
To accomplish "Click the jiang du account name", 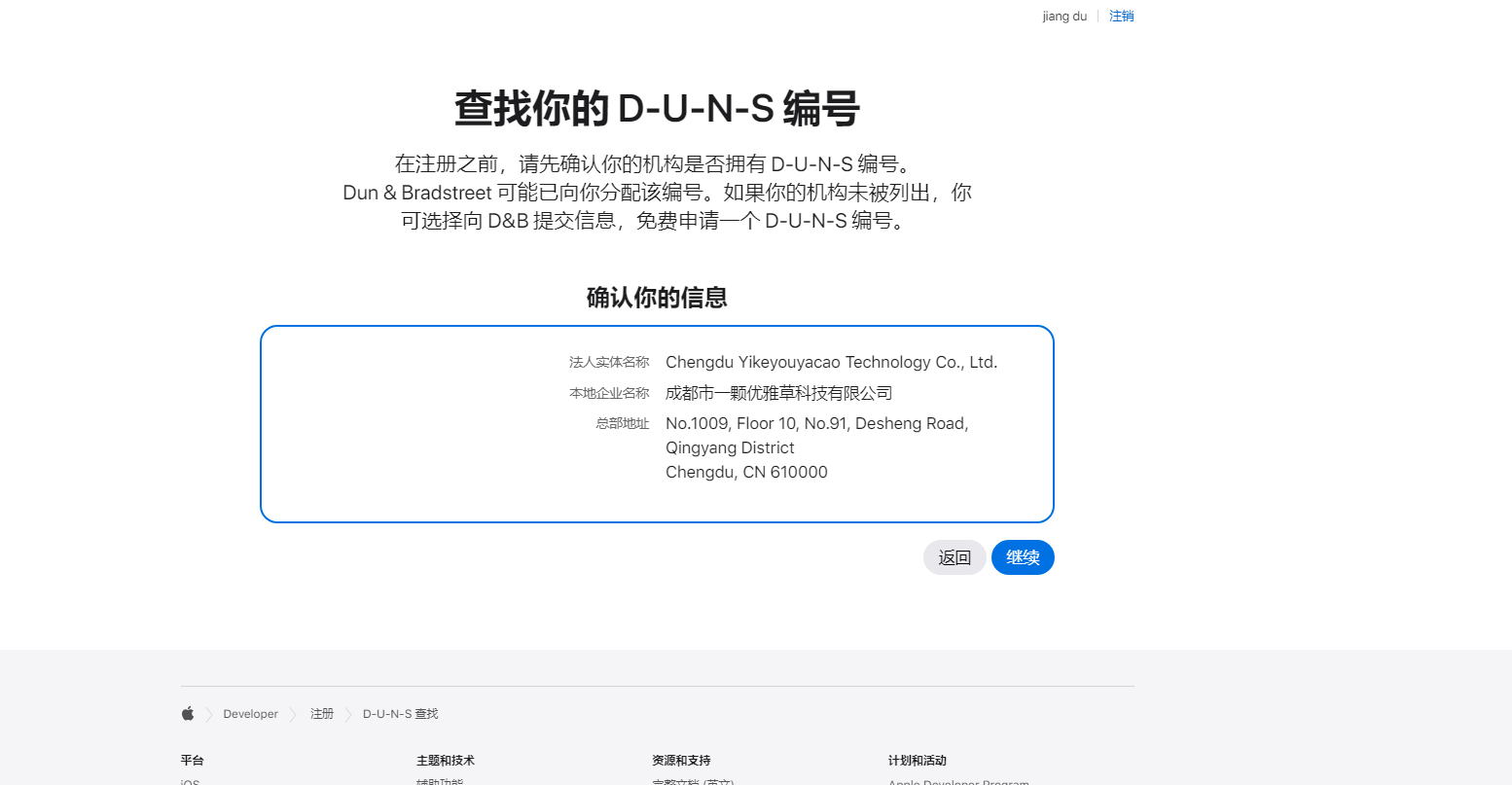I will (1064, 17).
